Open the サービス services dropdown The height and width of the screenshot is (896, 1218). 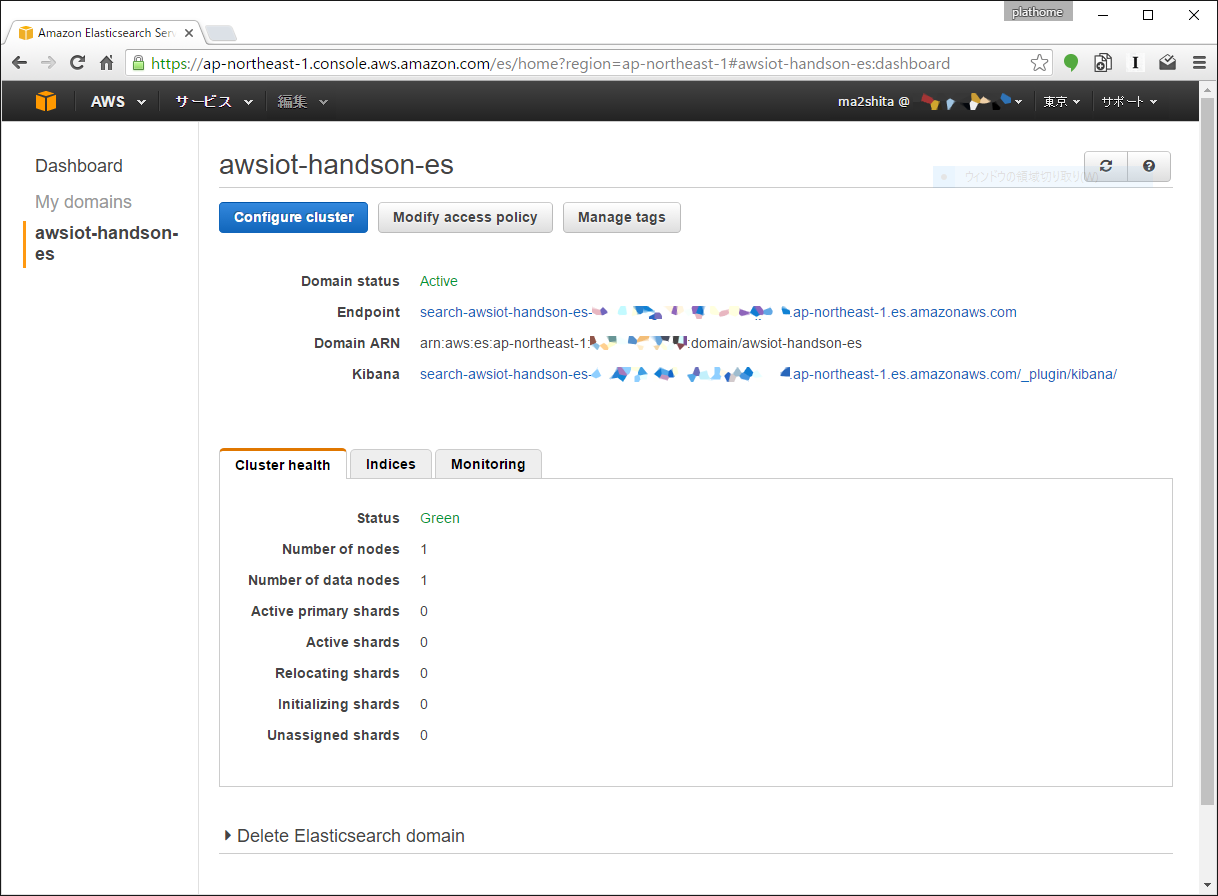click(213, 101)
